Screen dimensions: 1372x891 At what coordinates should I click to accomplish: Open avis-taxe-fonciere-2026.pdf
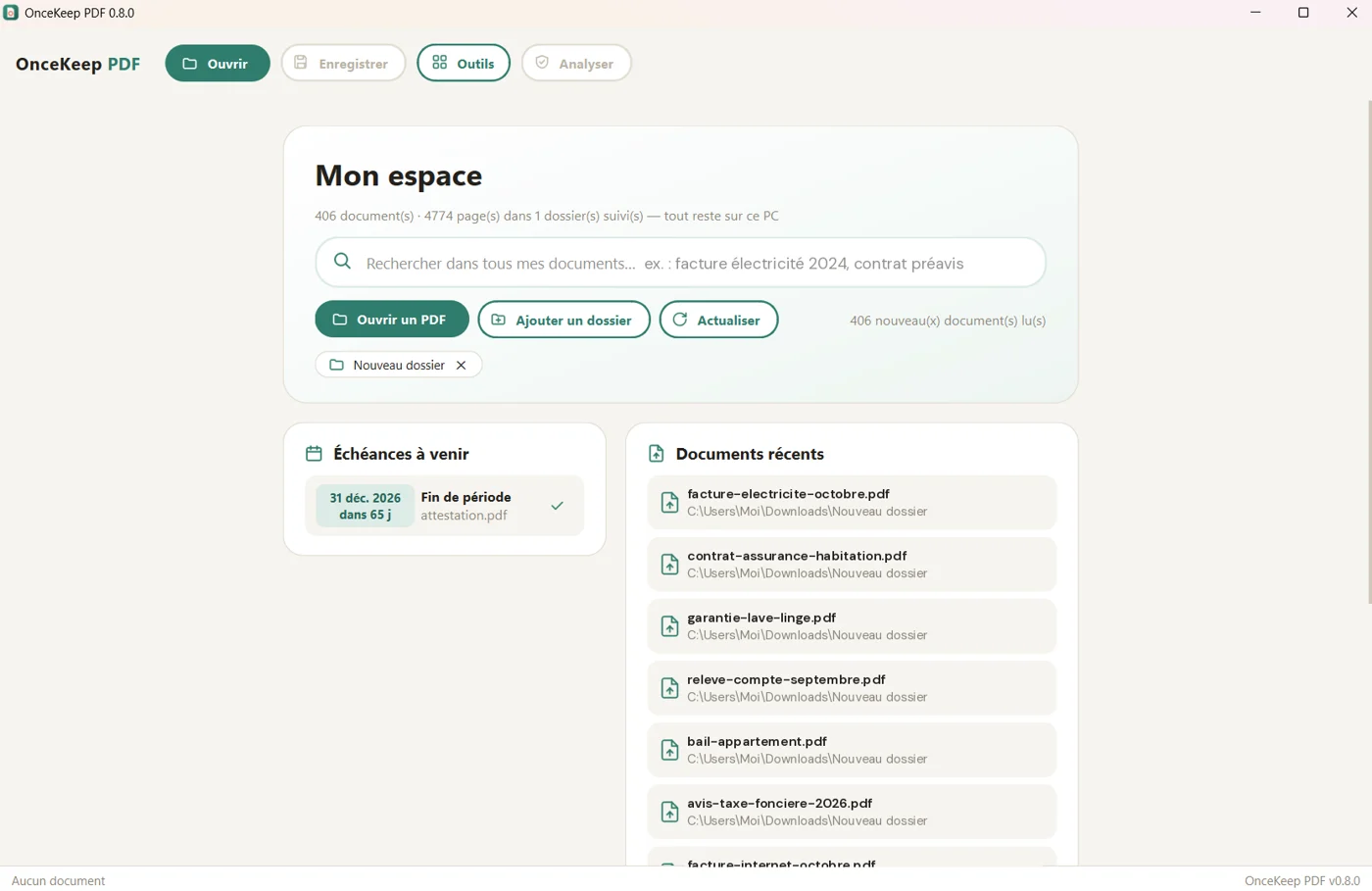pyautogui.click(x=852, y=812)
